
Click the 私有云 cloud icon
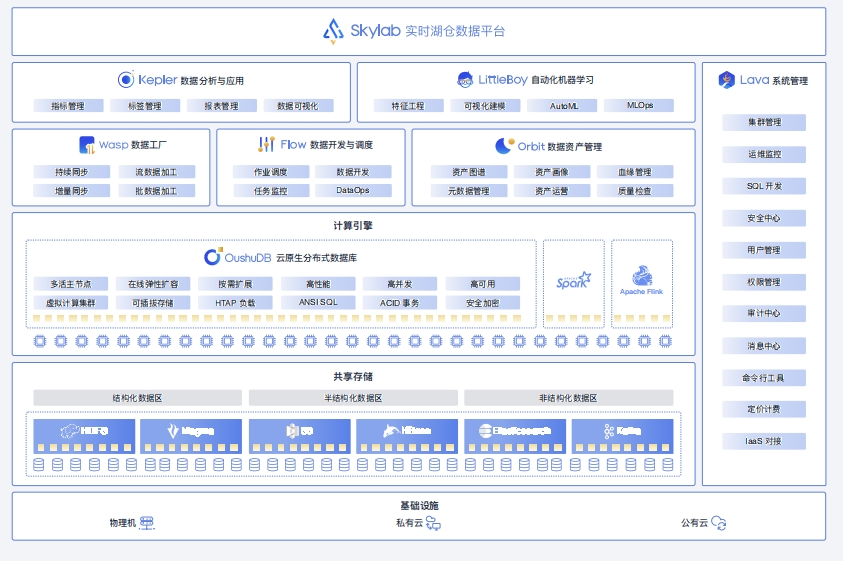(x=433, y=523)
